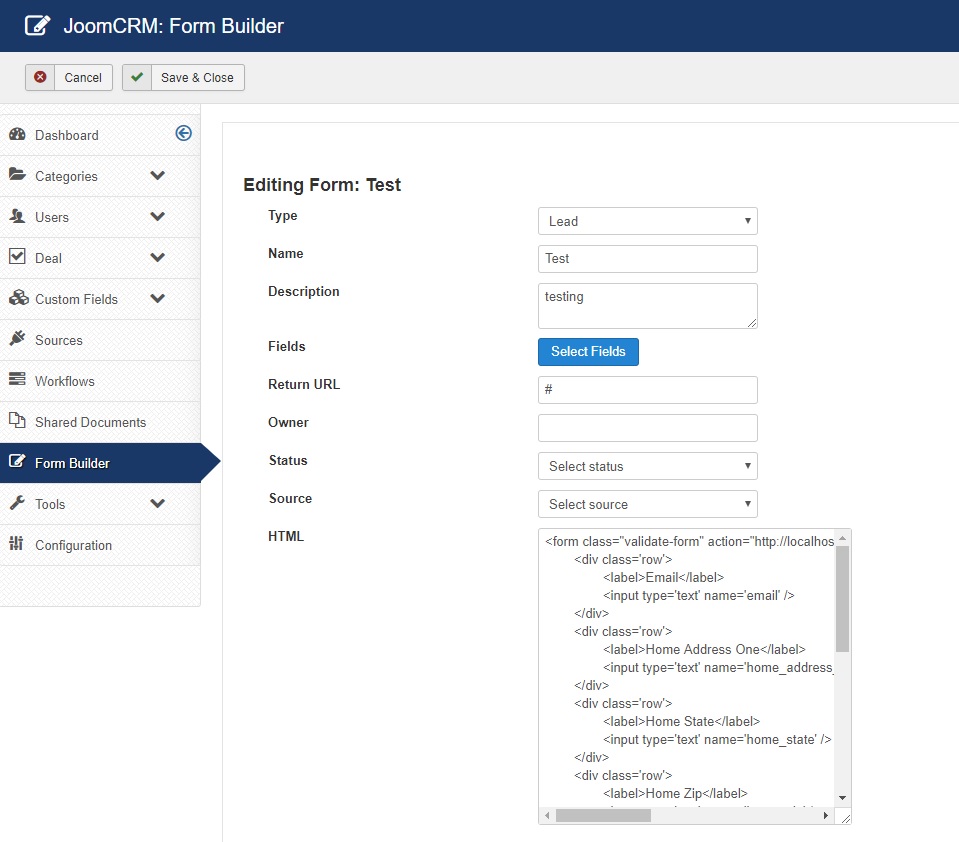Open the Select source dropdown
Image resolution: width=959 pixels, height=842 pixels.
pyautogui.click(x=647, y=504)
